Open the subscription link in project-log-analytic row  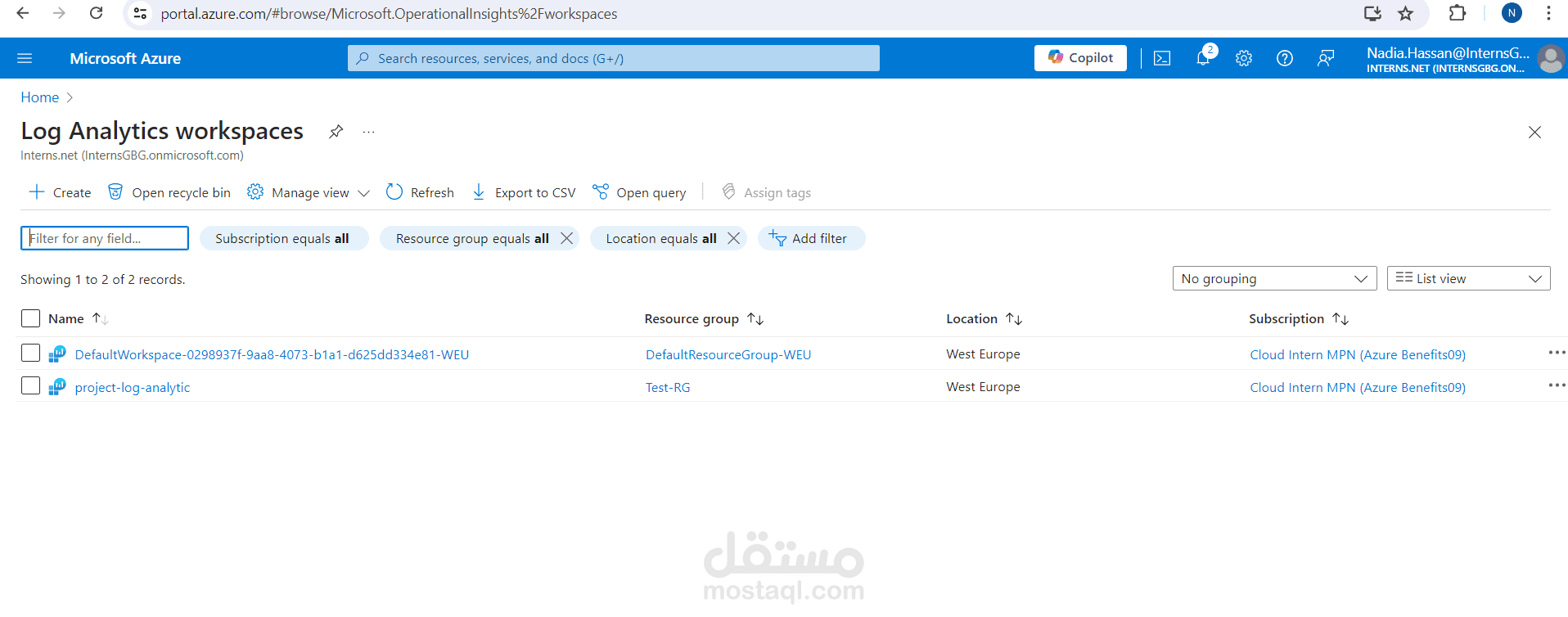[1358, 387]
